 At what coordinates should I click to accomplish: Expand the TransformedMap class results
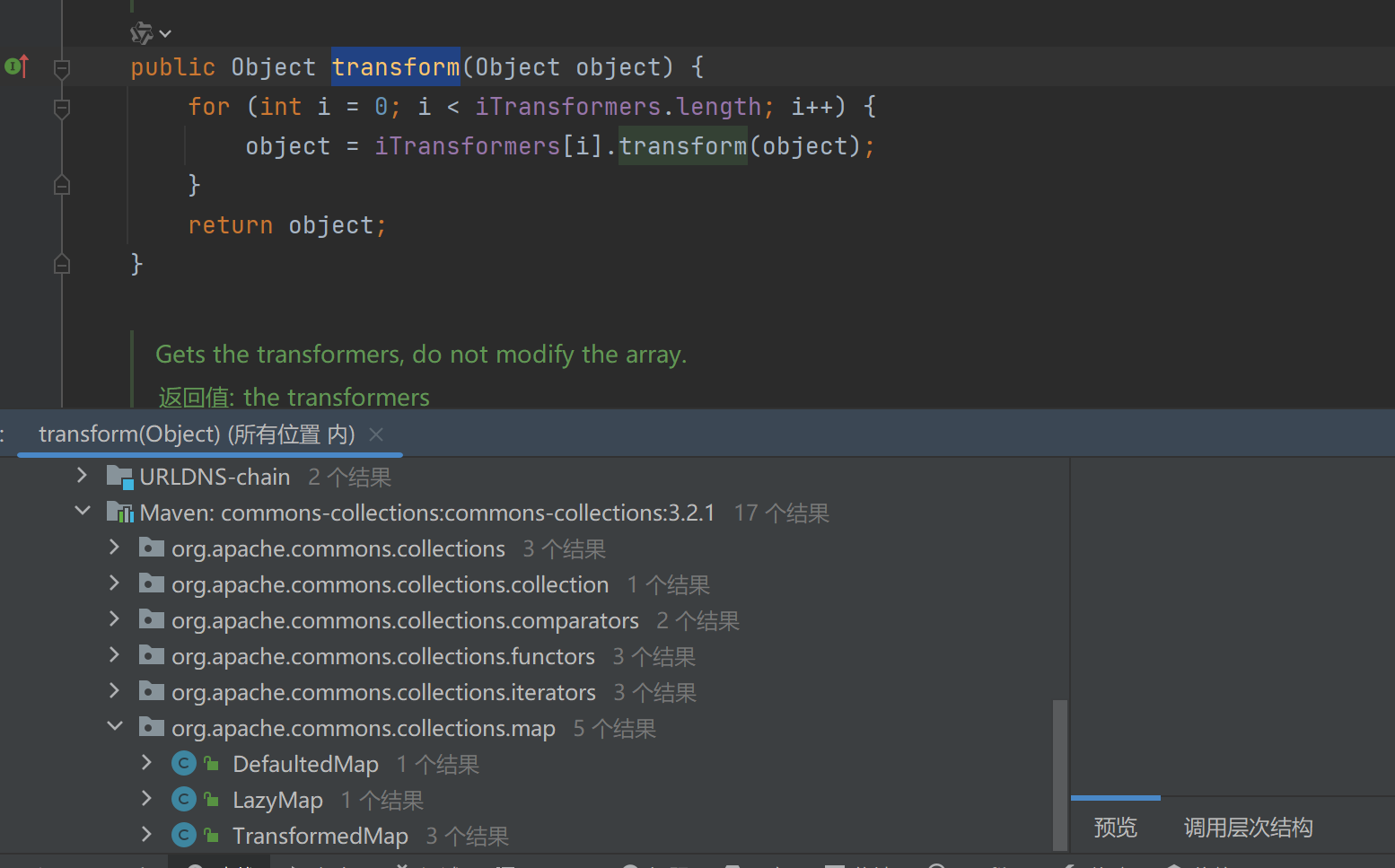pyautogui.click(x=147, y=834)
